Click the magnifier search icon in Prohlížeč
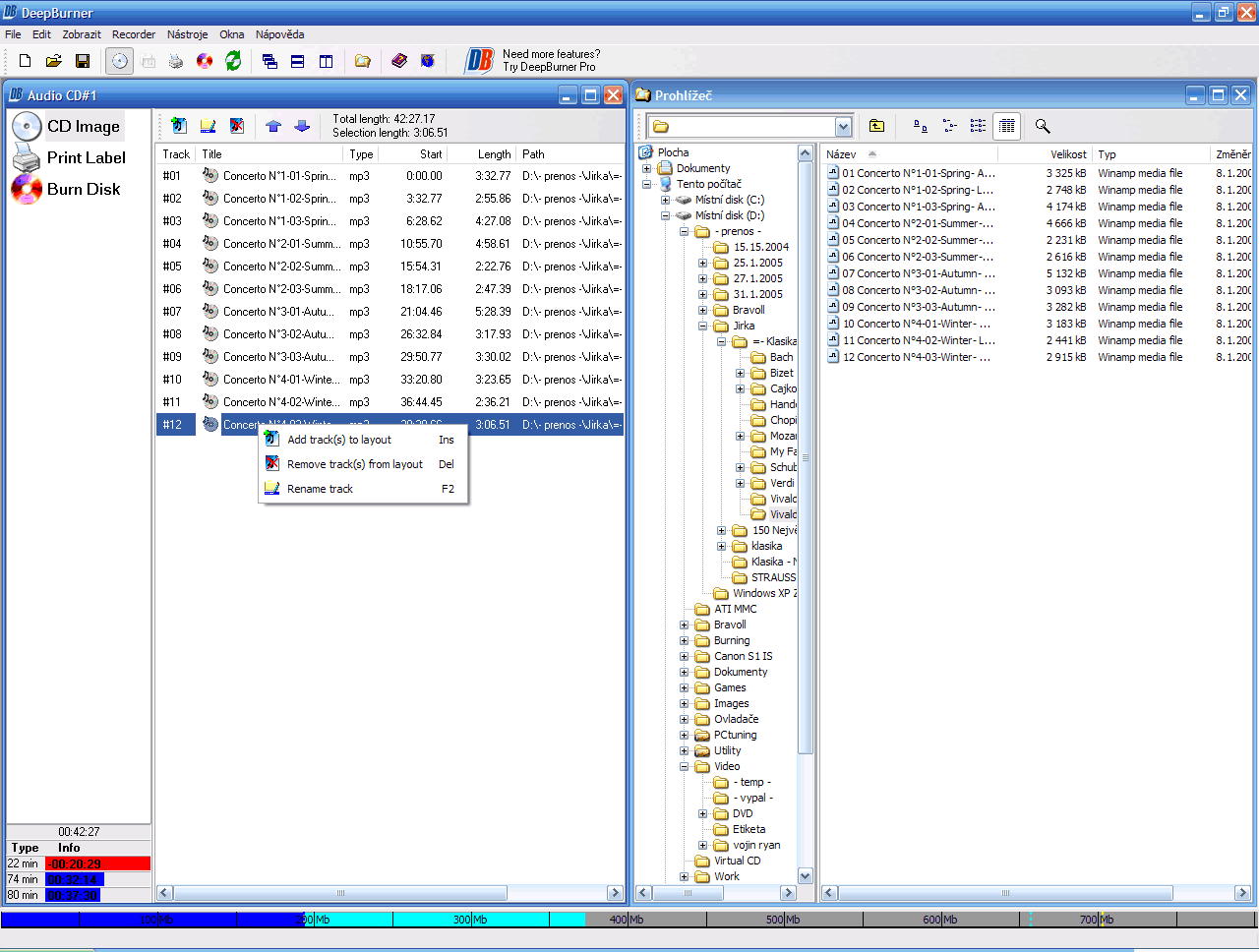Image resolution: width=1259 pixels, height=952 pixels. click(x=1043, y=126)
